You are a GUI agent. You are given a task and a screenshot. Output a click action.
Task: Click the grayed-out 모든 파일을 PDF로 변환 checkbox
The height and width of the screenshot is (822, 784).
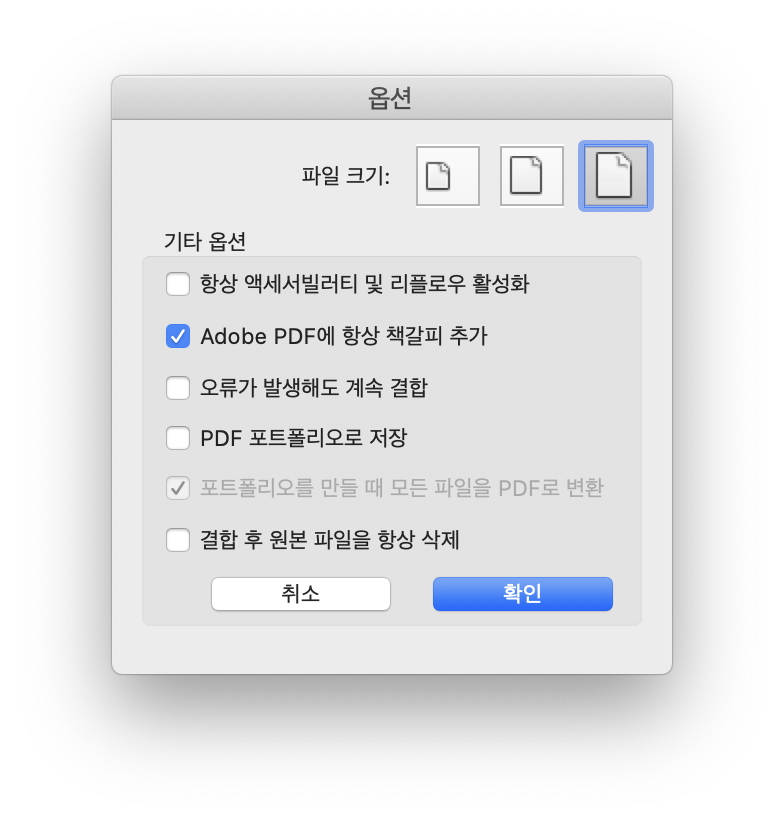(x=178, y=488)
